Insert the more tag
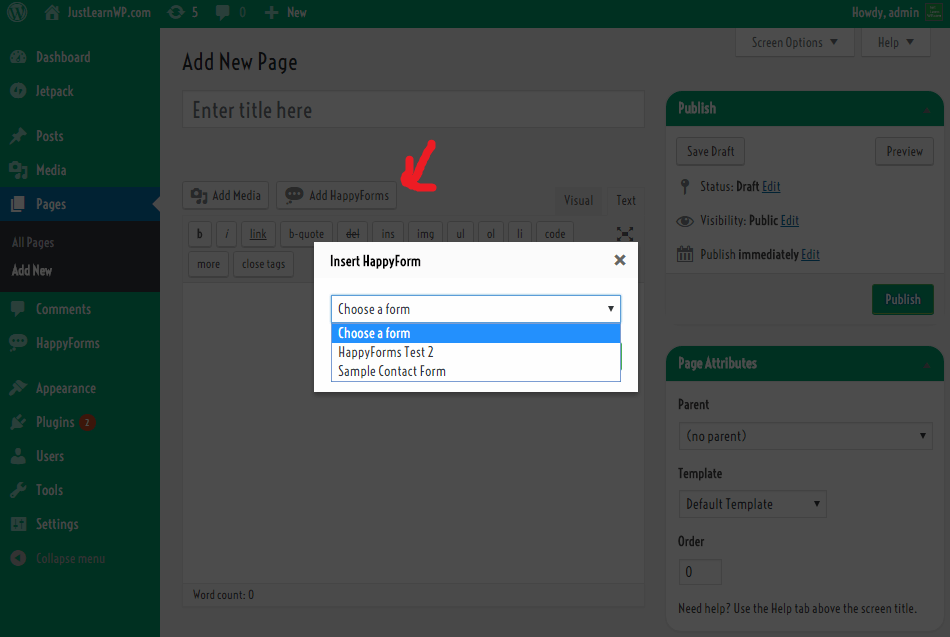The height and width of the screenshot is (637, 950). (x=208, y=264)
